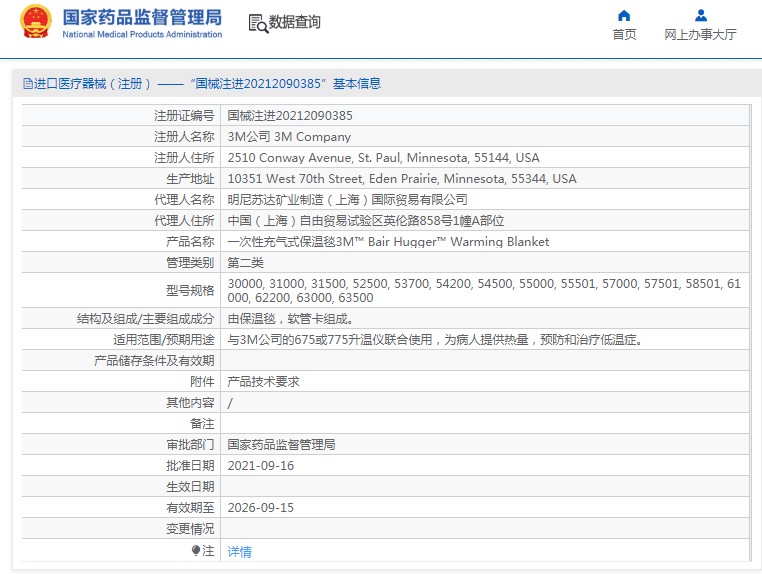Click the 结构及组成/主要组成成分 label
762x574 pixels.
(x=145, y=319)
